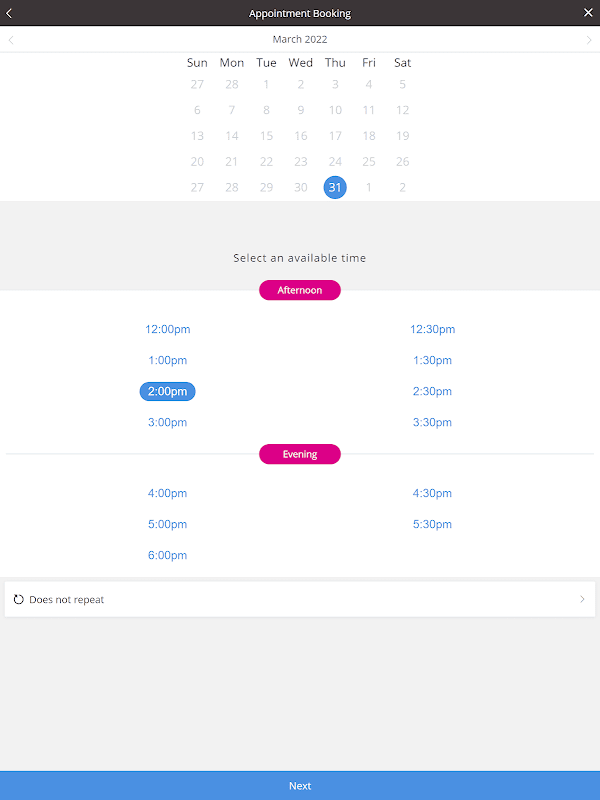Select the 12:00pm time slot

(x=167, y=329)
